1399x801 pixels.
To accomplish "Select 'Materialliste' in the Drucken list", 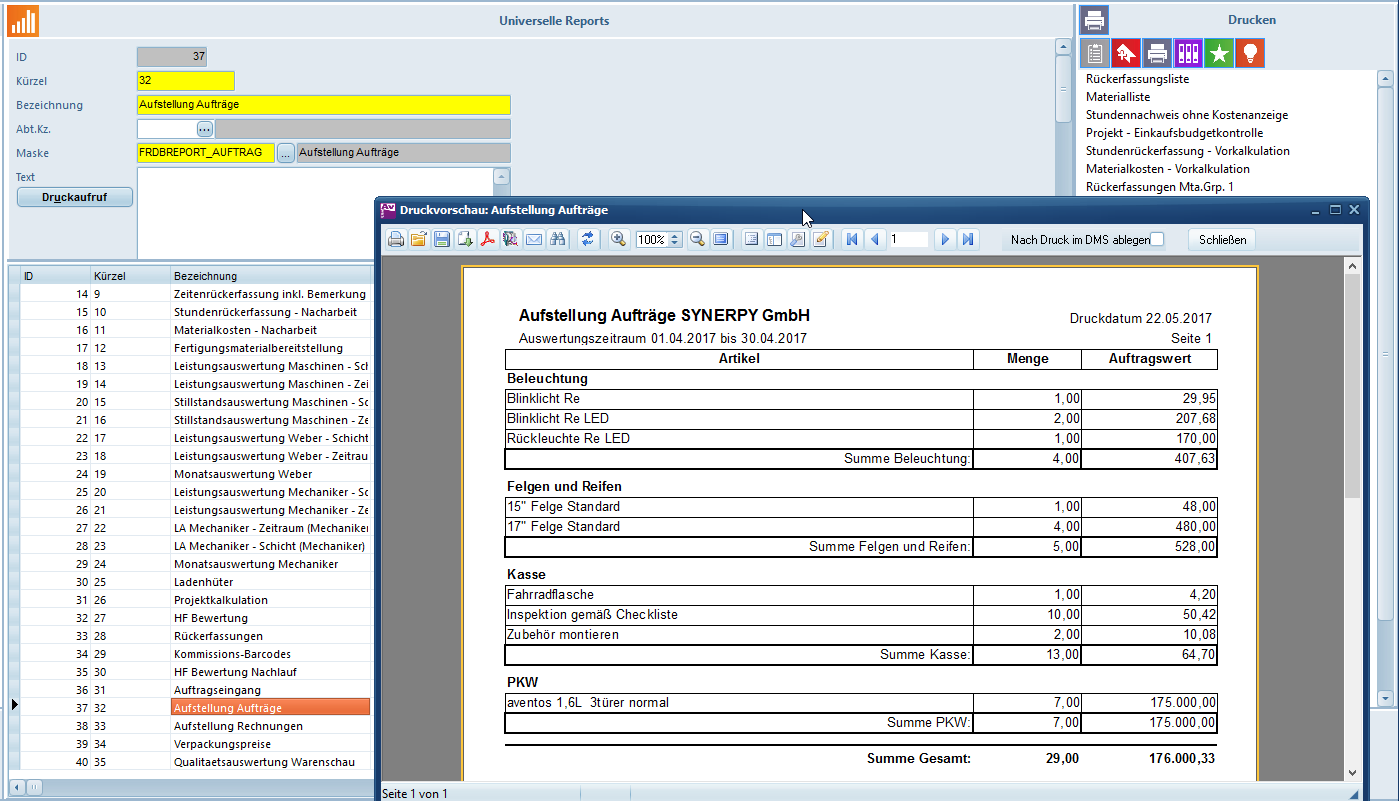I will click(x=1118, y=97).
